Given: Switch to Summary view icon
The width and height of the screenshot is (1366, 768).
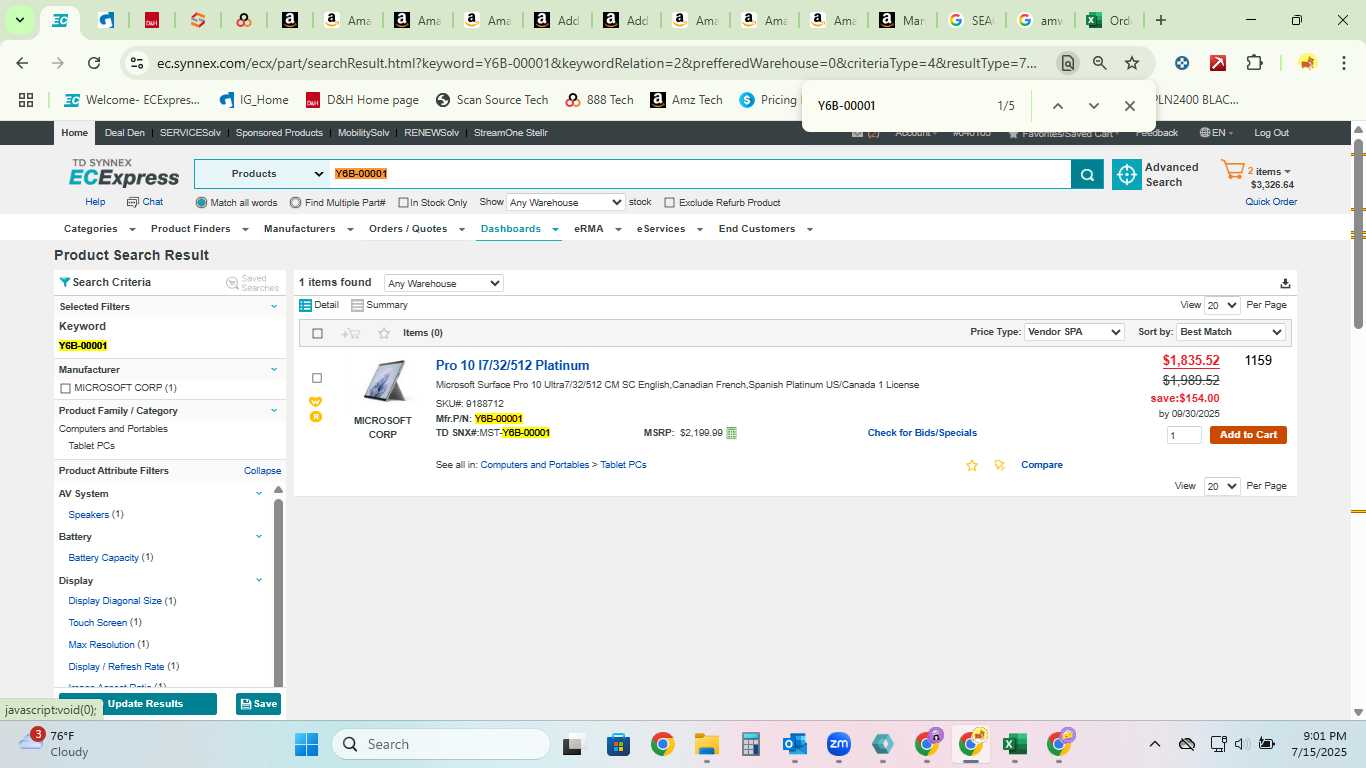Looking at the screenshot, I should (x=357, y=305).
